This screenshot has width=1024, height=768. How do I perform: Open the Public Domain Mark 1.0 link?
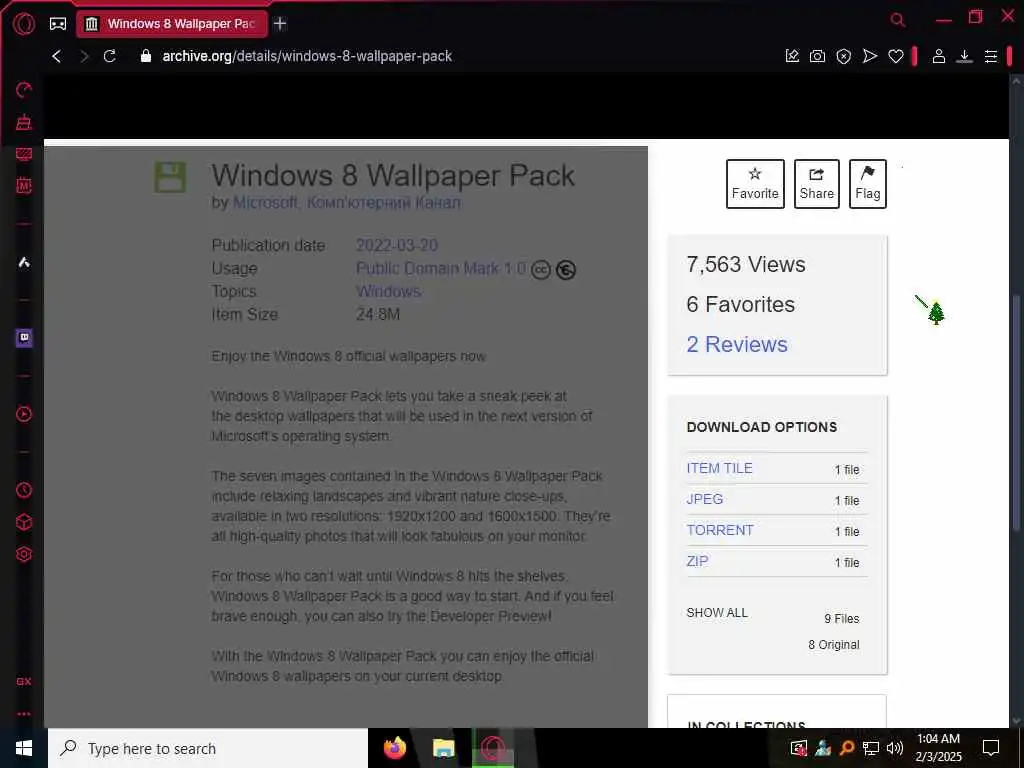[x=441, y=268]
